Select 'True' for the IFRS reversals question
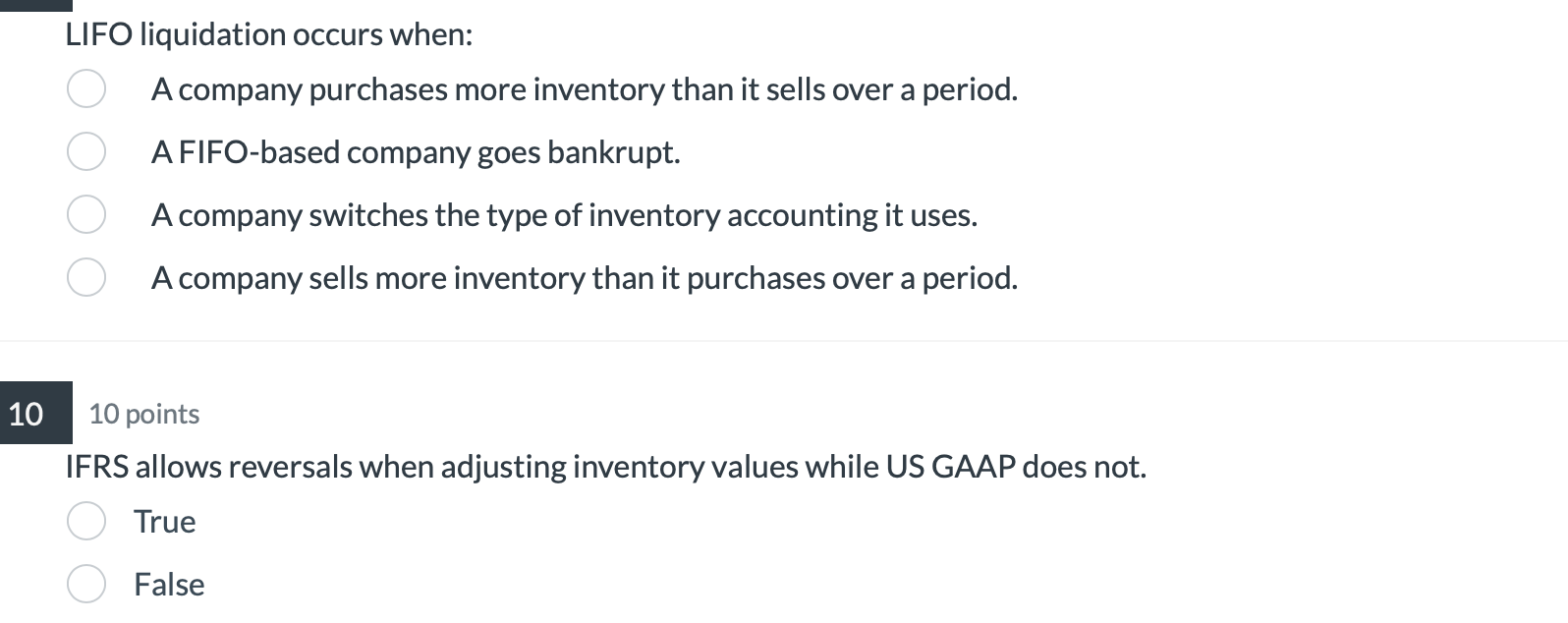 (86, 521)
